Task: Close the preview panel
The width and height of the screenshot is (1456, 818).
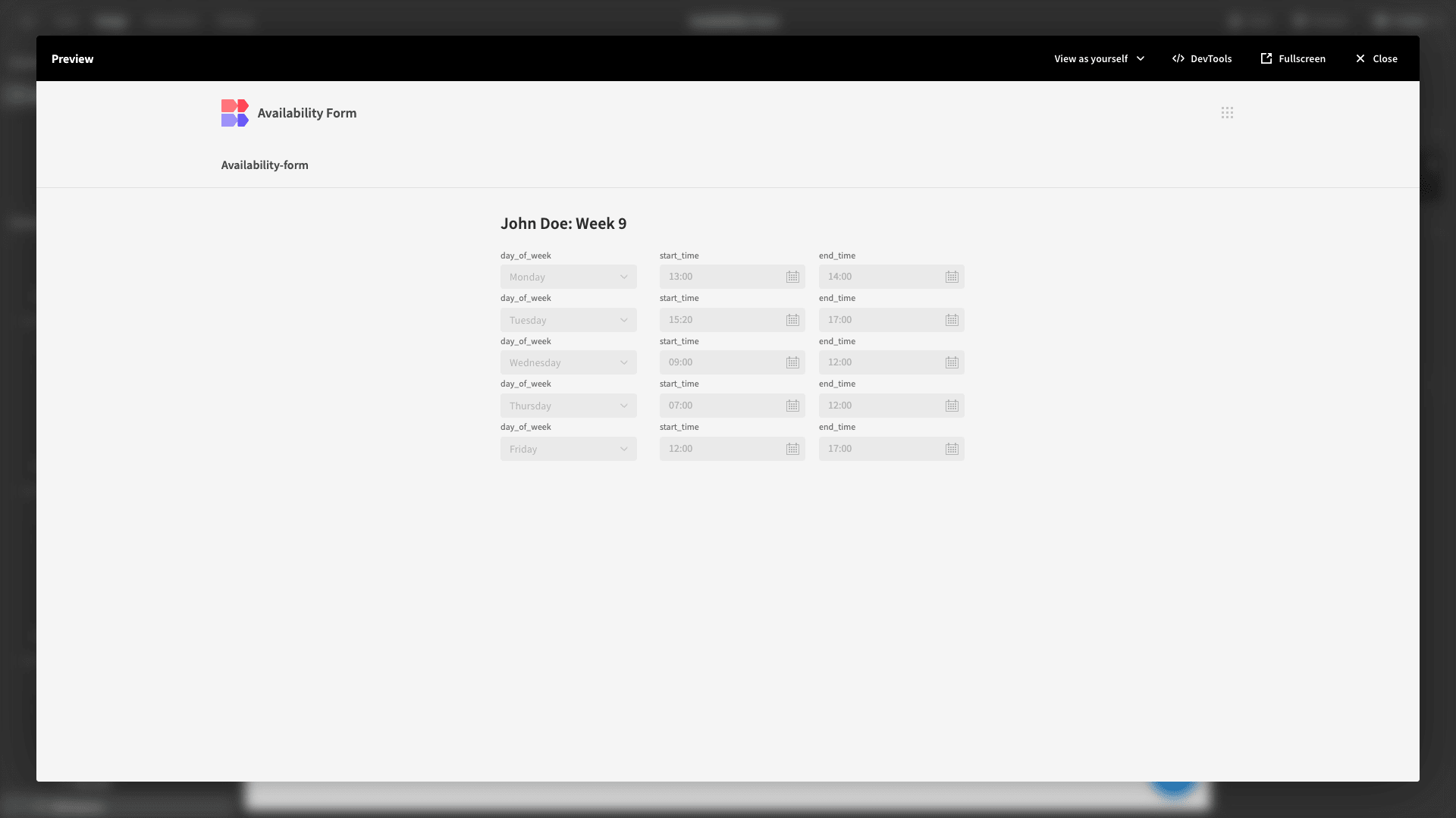Action: click(x=1376, y=58)
